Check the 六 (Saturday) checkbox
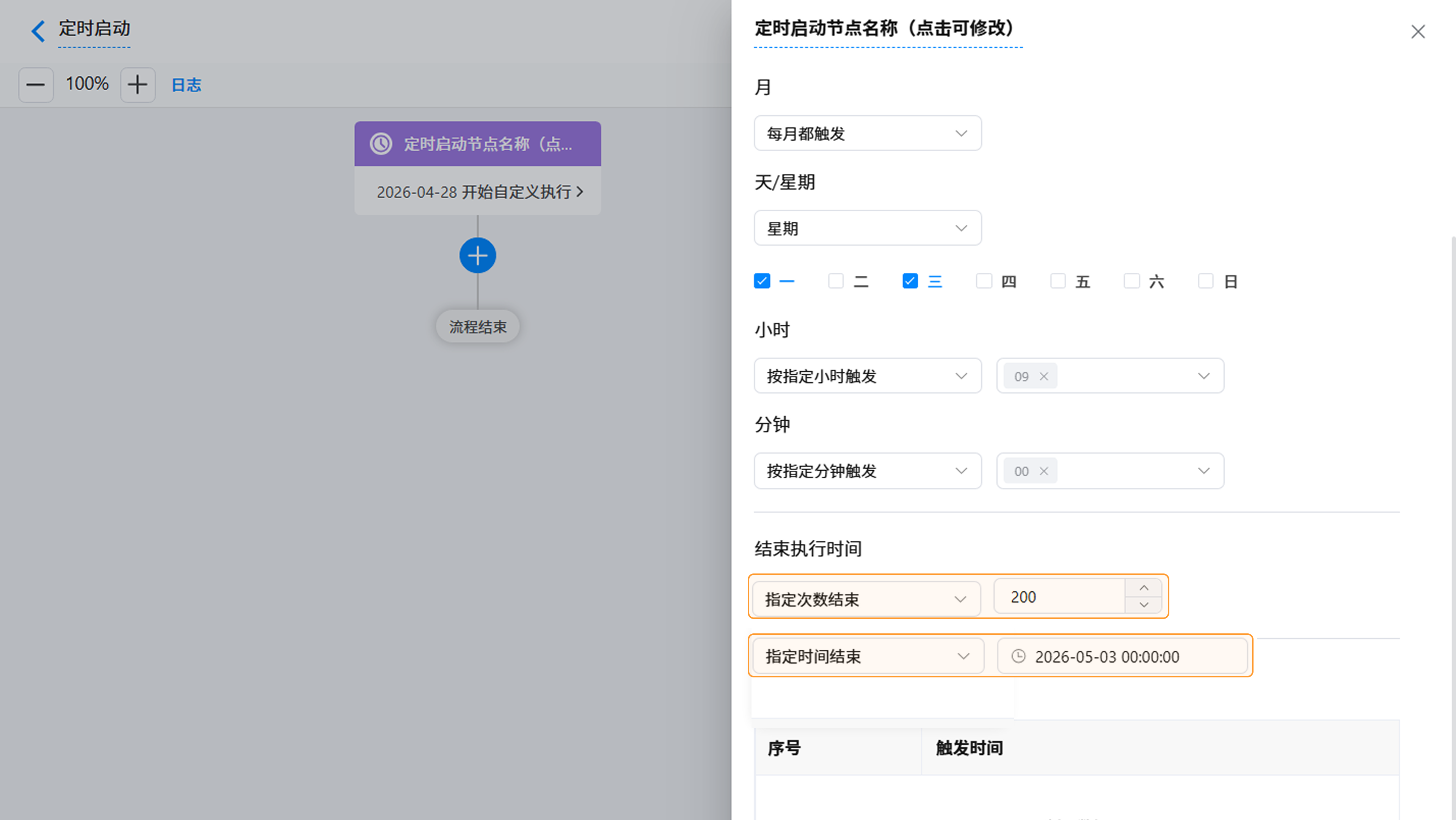 [1131, 281]
